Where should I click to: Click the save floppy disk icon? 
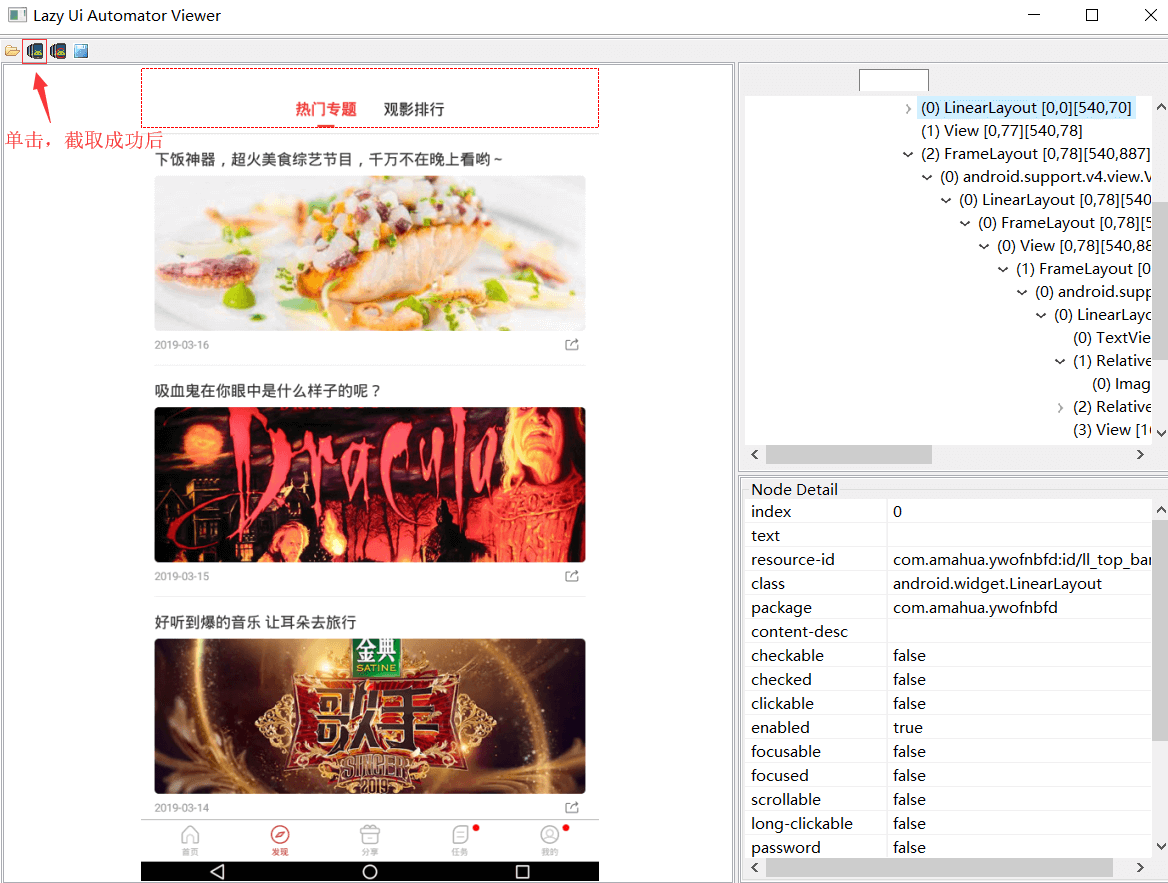point(81,51)
